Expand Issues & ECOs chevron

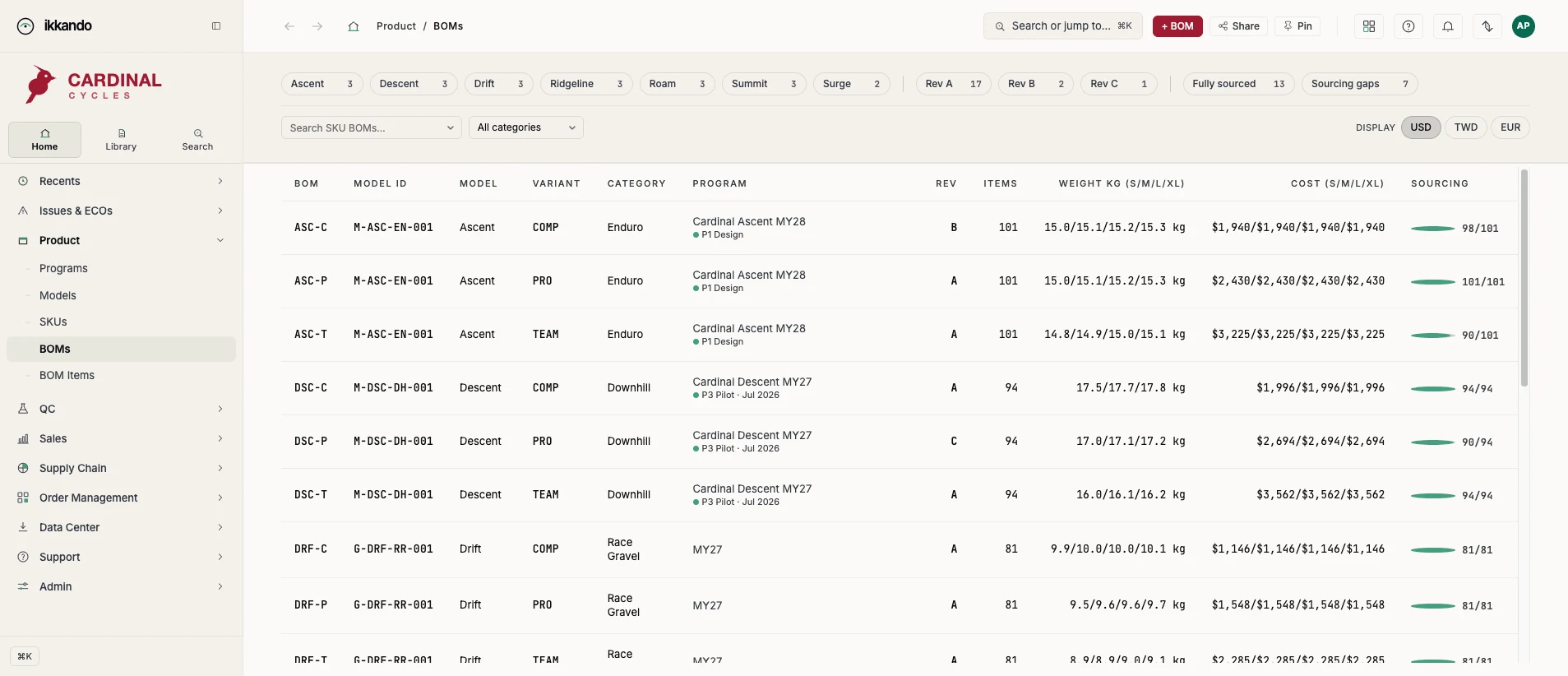pos(220,211)
